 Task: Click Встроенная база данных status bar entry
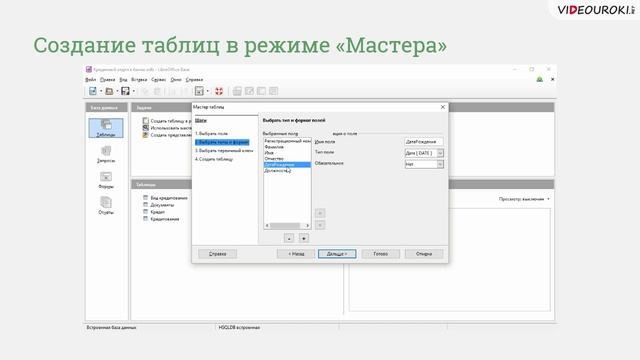(111, 327)
